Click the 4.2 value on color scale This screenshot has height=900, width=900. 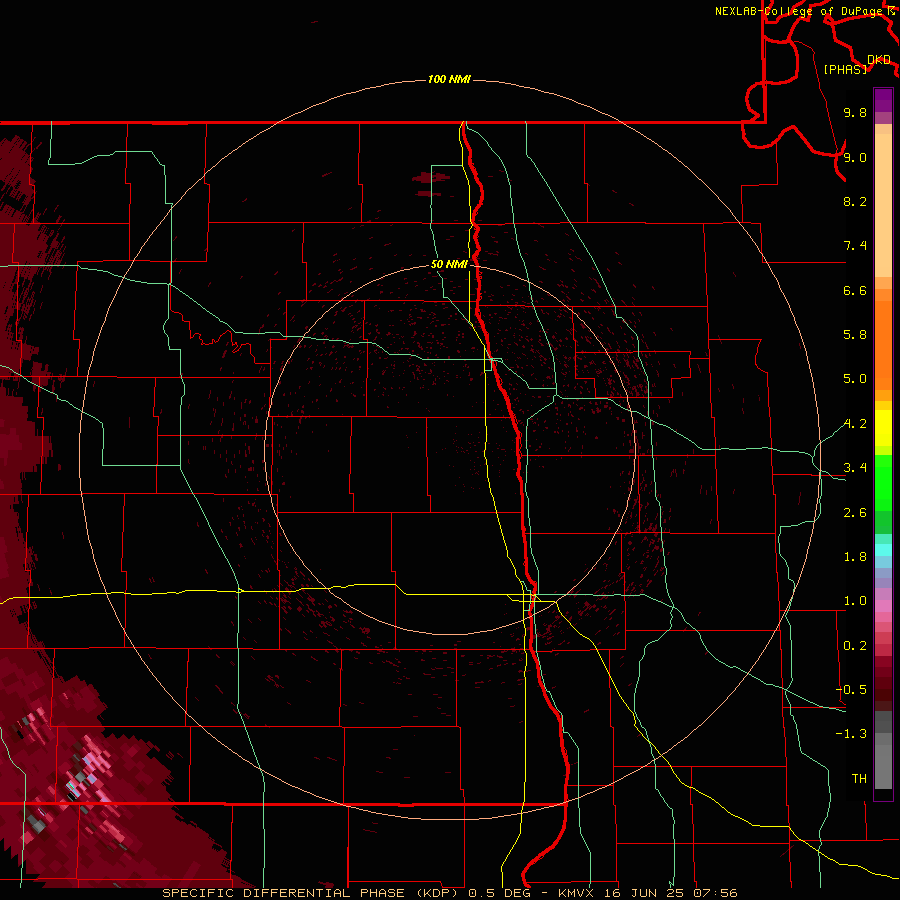tap(855, 424)
